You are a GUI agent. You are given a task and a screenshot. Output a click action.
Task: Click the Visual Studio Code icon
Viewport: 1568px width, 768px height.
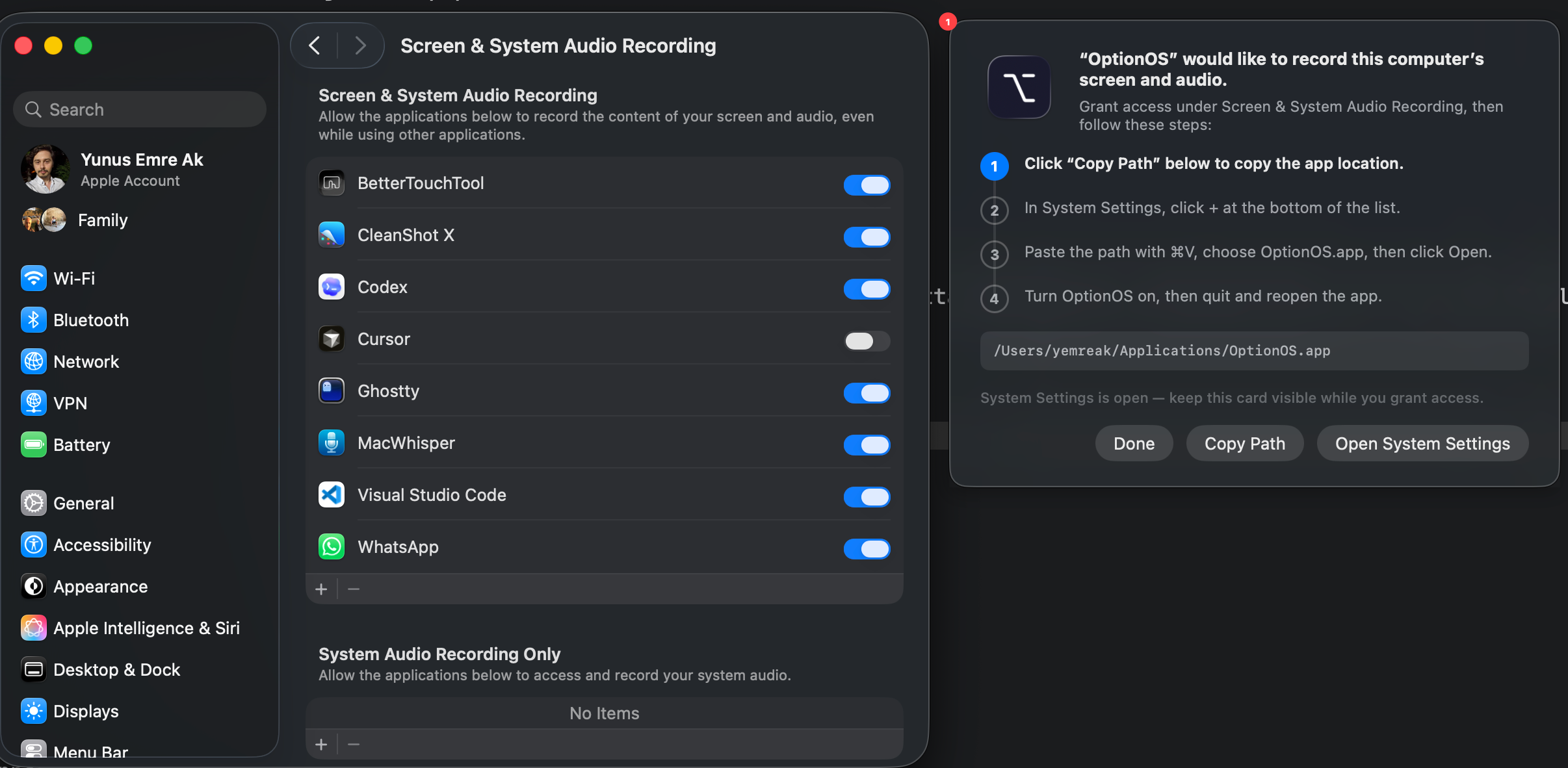click(x=332, y=495)
